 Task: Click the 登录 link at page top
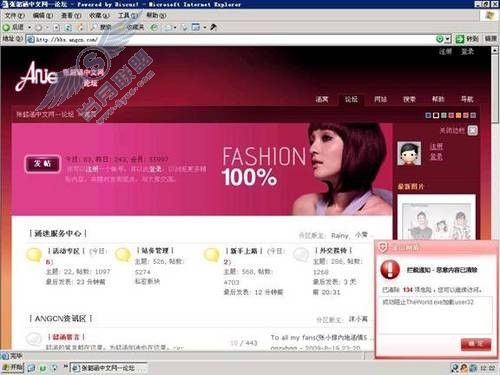pos(467,51)
